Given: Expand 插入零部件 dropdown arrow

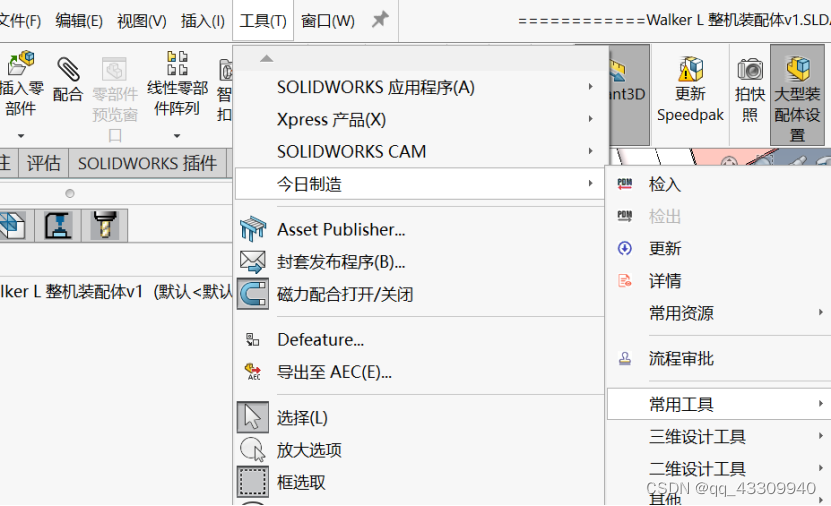Looking at the screenshot, I should (x=21, y=136).
